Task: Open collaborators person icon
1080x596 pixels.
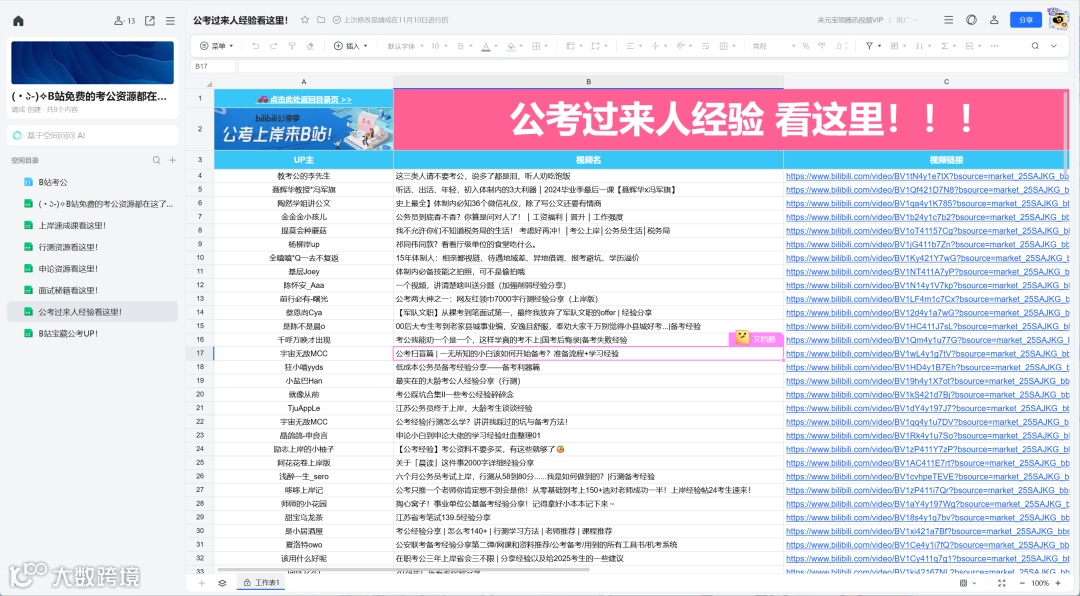Action: click(x=994, y=20)
